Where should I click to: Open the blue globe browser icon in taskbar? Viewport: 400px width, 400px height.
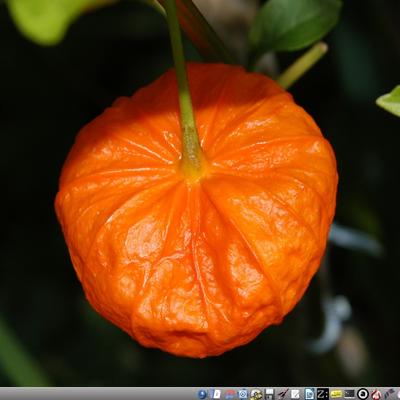[x=202, y=394]
